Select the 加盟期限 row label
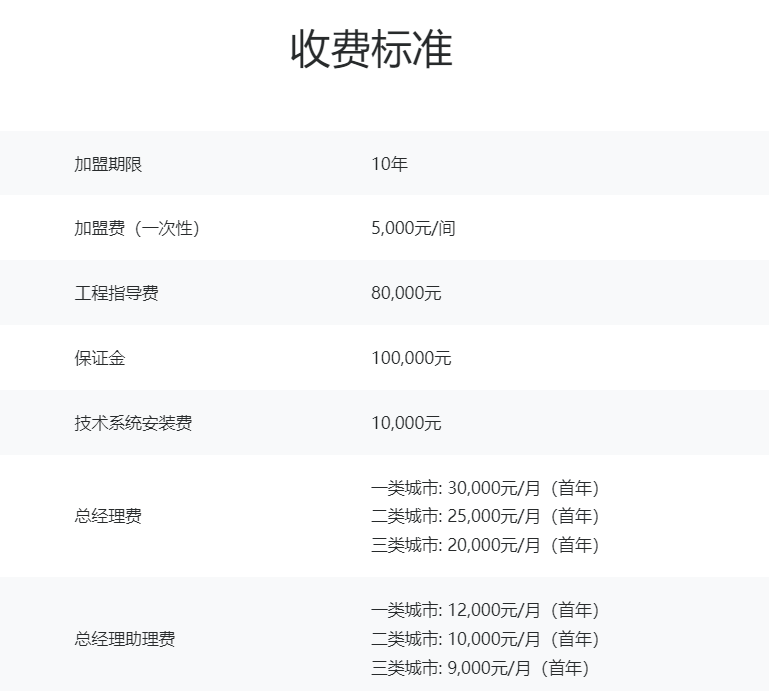769x691 pixels. [108, 164]
